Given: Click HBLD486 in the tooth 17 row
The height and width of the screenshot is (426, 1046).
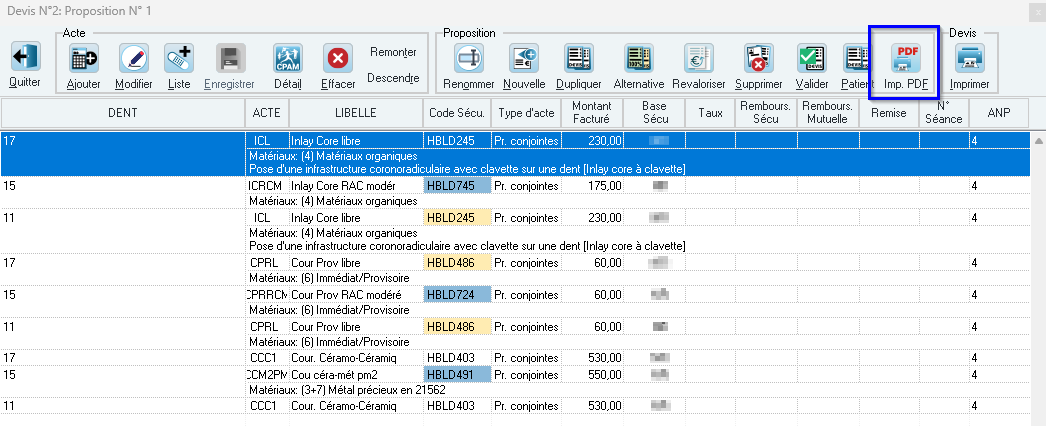Looking at the screenshot, I should pyautogui.click(x=457, y=263).
